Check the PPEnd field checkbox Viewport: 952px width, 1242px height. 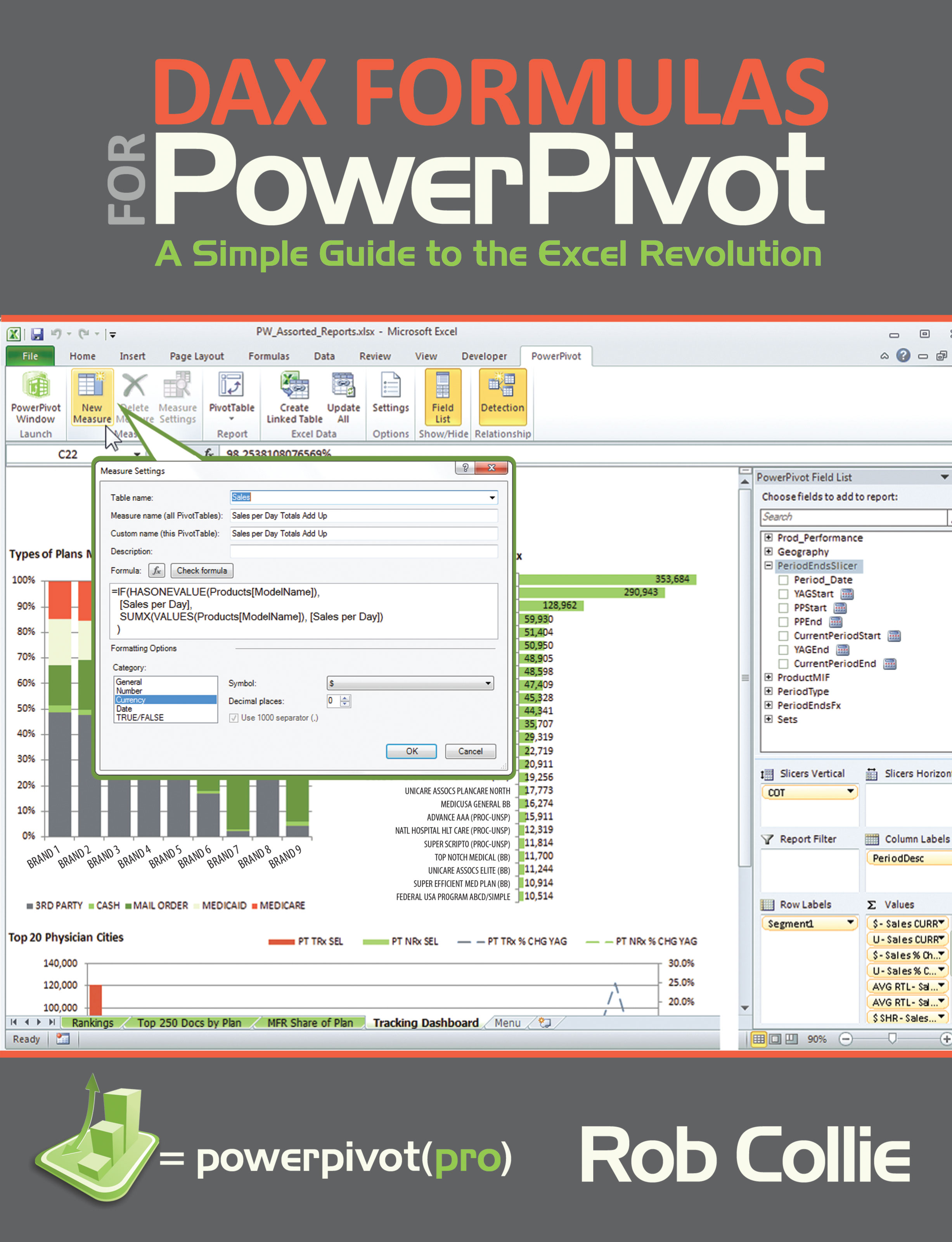[783, 622]
